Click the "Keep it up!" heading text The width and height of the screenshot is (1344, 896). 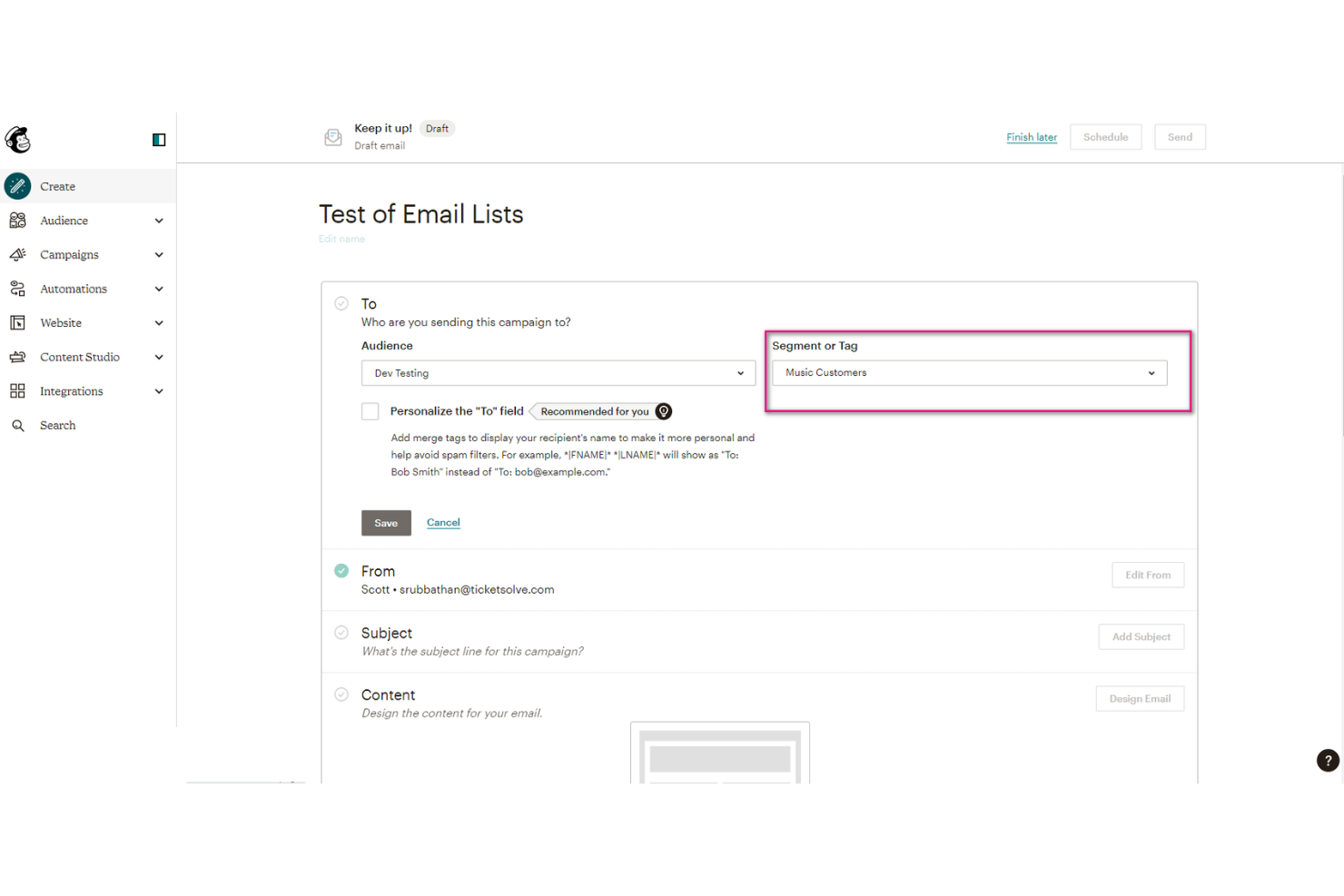[x=383, y=128]
